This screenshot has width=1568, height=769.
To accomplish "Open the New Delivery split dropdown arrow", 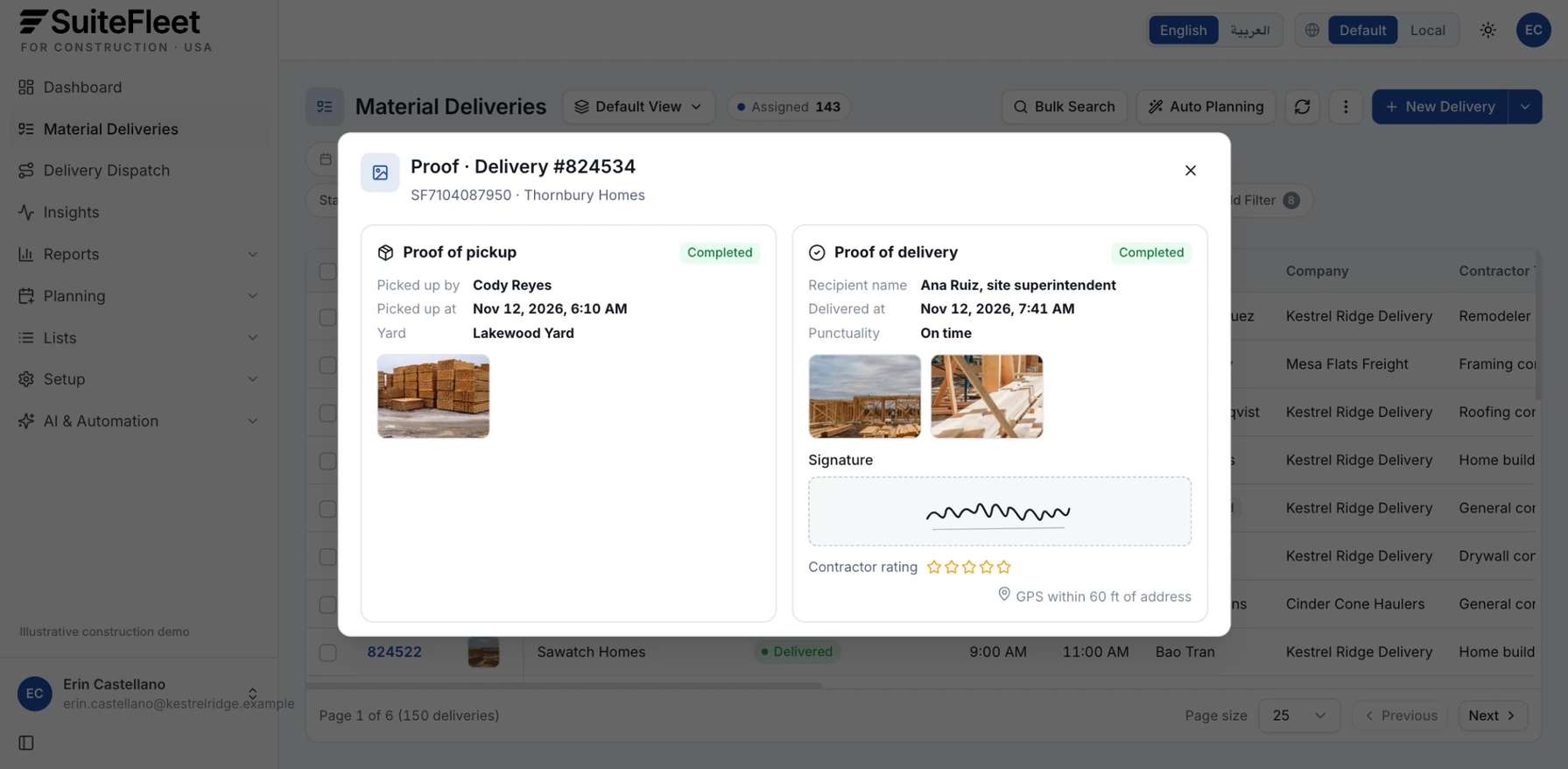I will 1525,107.
